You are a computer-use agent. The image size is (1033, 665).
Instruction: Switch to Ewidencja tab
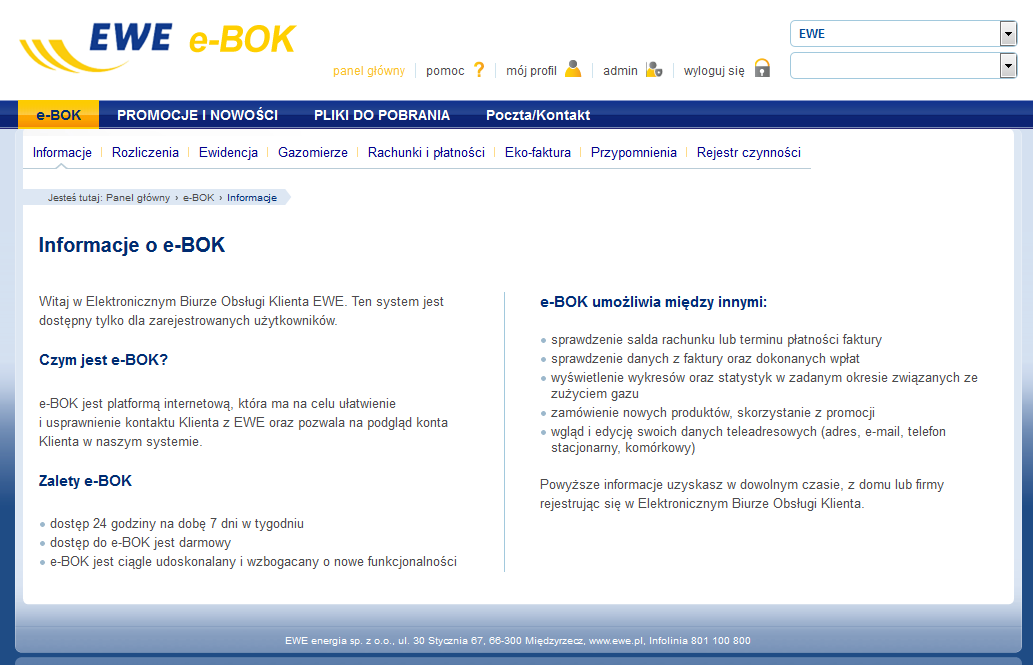229,152
